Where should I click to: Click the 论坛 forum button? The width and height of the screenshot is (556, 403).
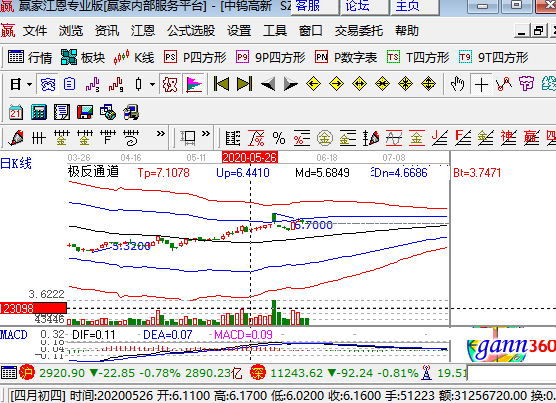point(365,7)
